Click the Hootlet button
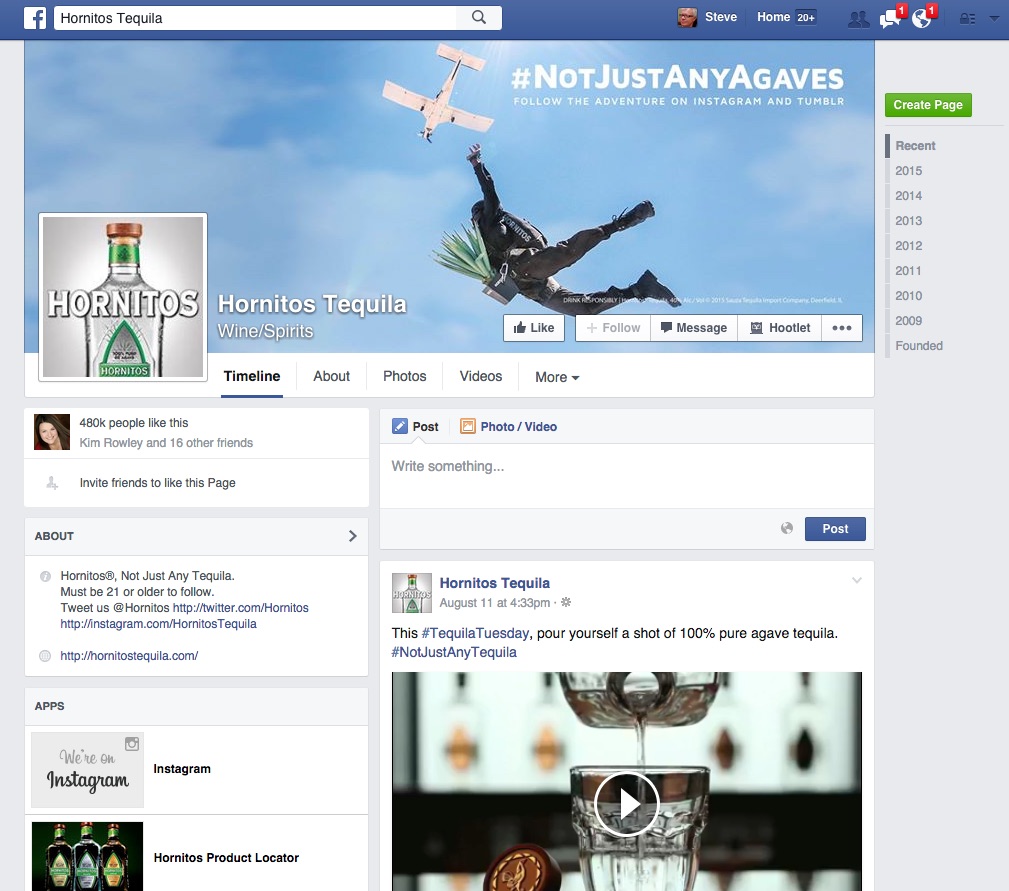 pos(779,328)
